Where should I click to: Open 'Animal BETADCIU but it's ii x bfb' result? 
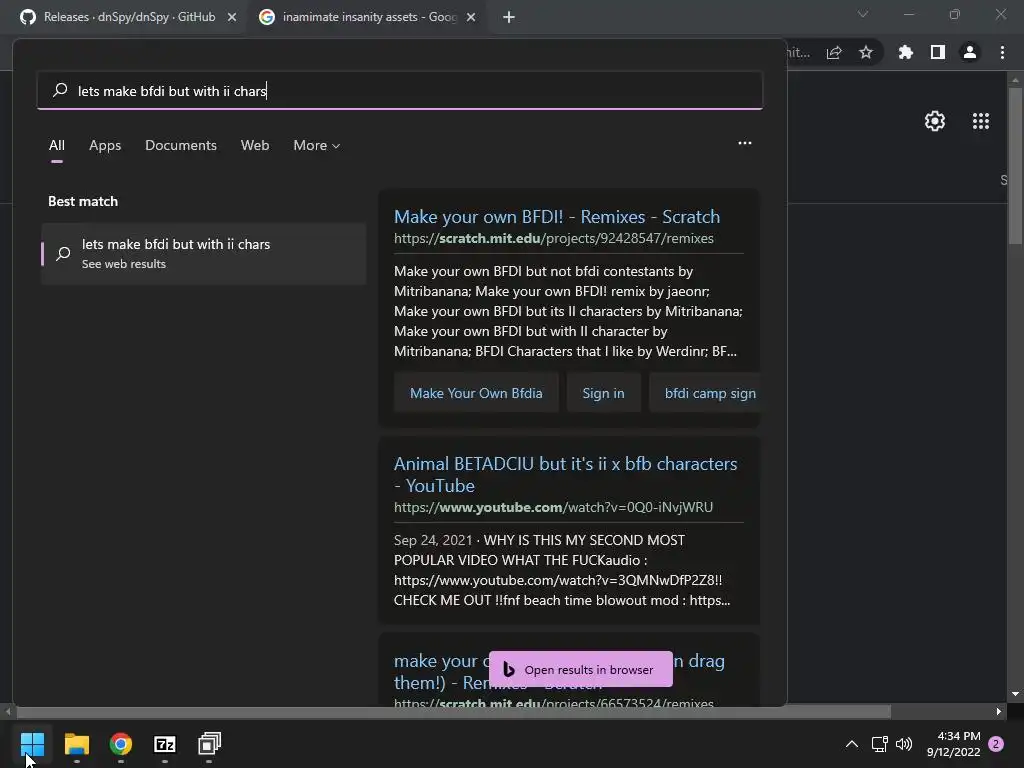(566, 474)
